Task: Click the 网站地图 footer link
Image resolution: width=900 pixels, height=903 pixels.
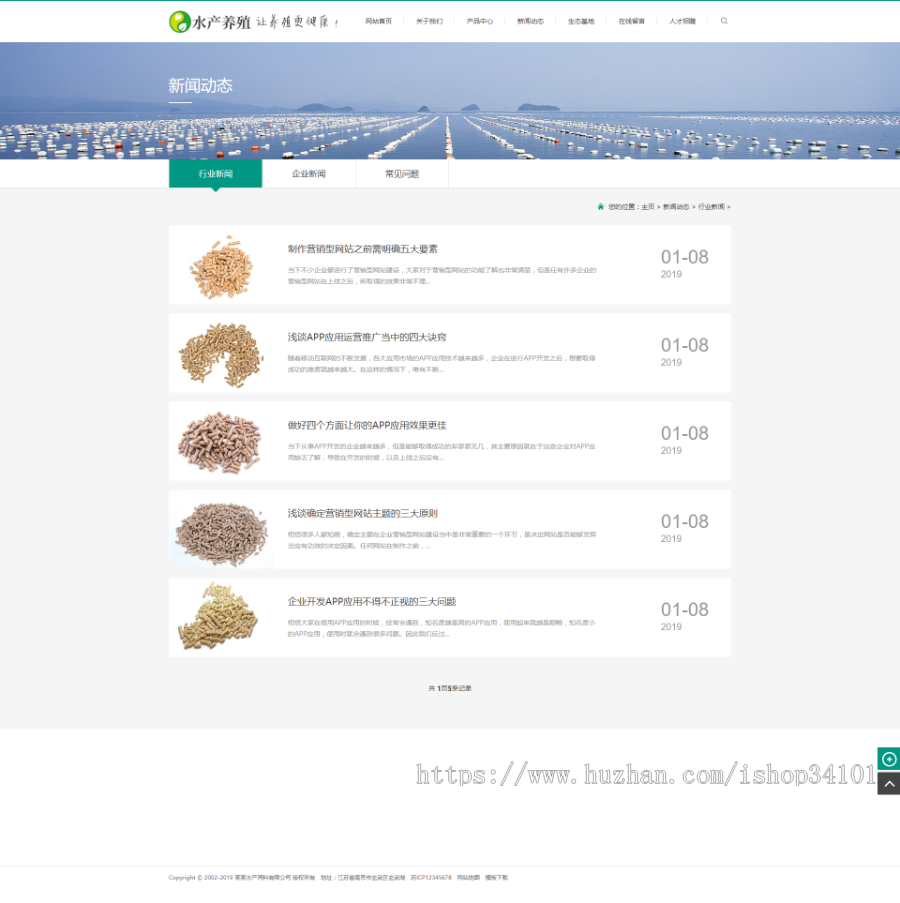Action: tap(468, 878)
